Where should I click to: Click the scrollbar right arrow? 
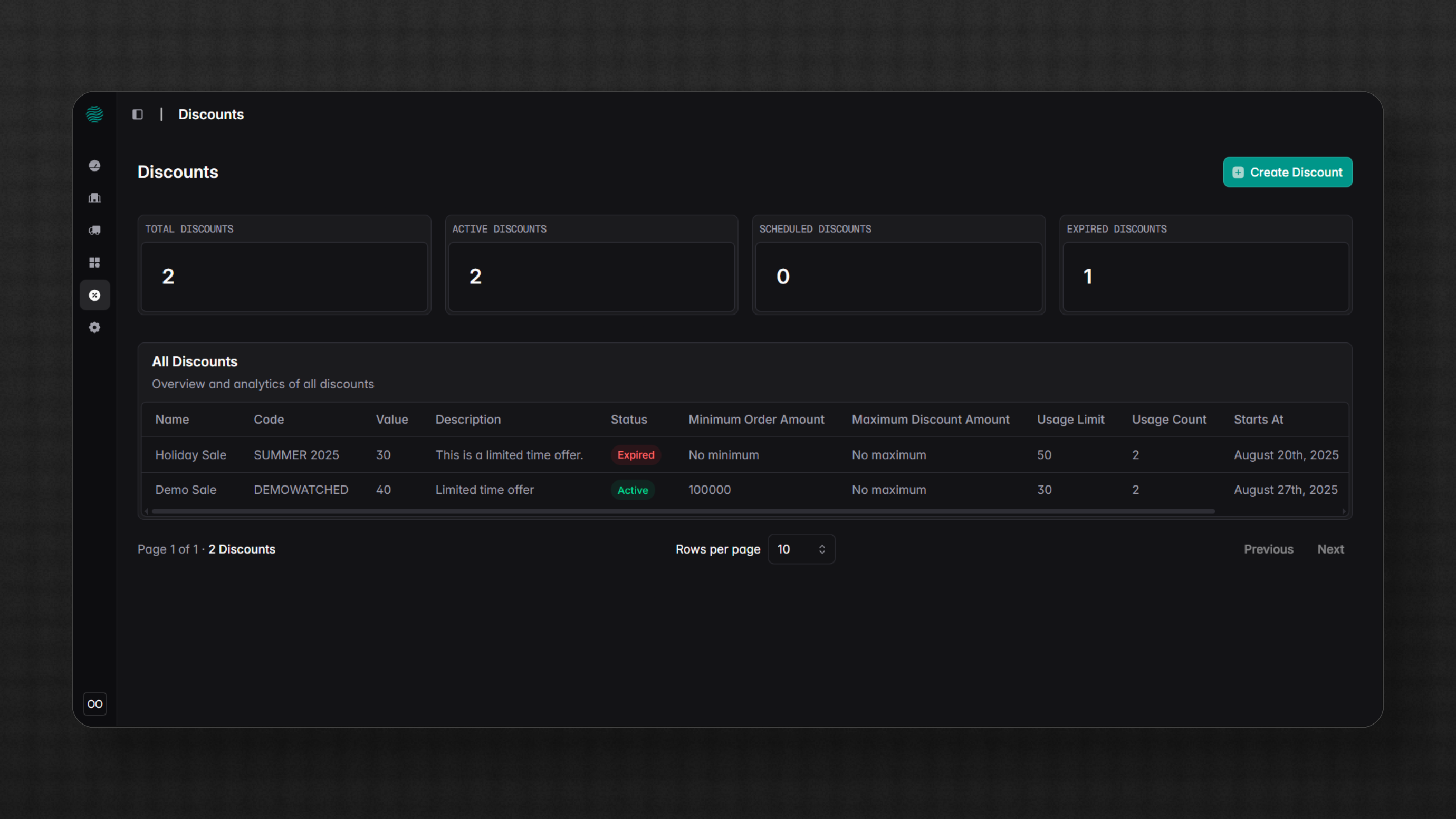pos(1344,511)
